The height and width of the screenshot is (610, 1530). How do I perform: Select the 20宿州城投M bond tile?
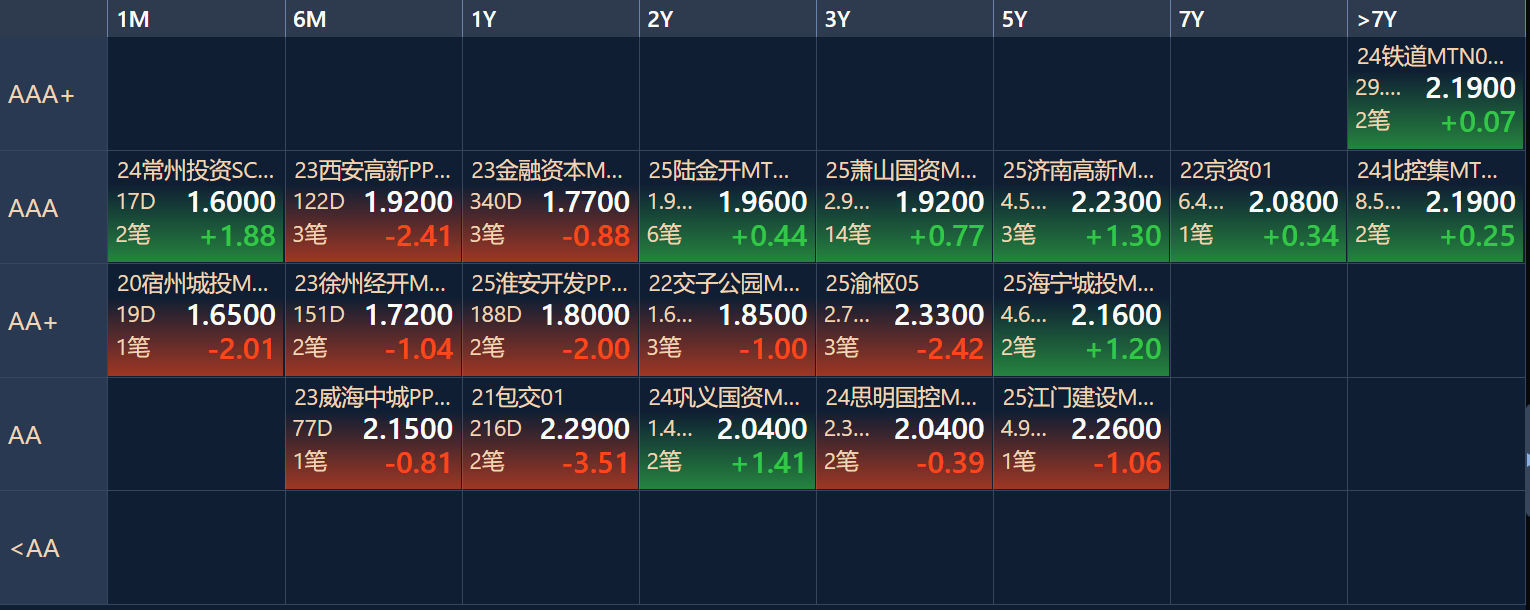click(196, 320)
